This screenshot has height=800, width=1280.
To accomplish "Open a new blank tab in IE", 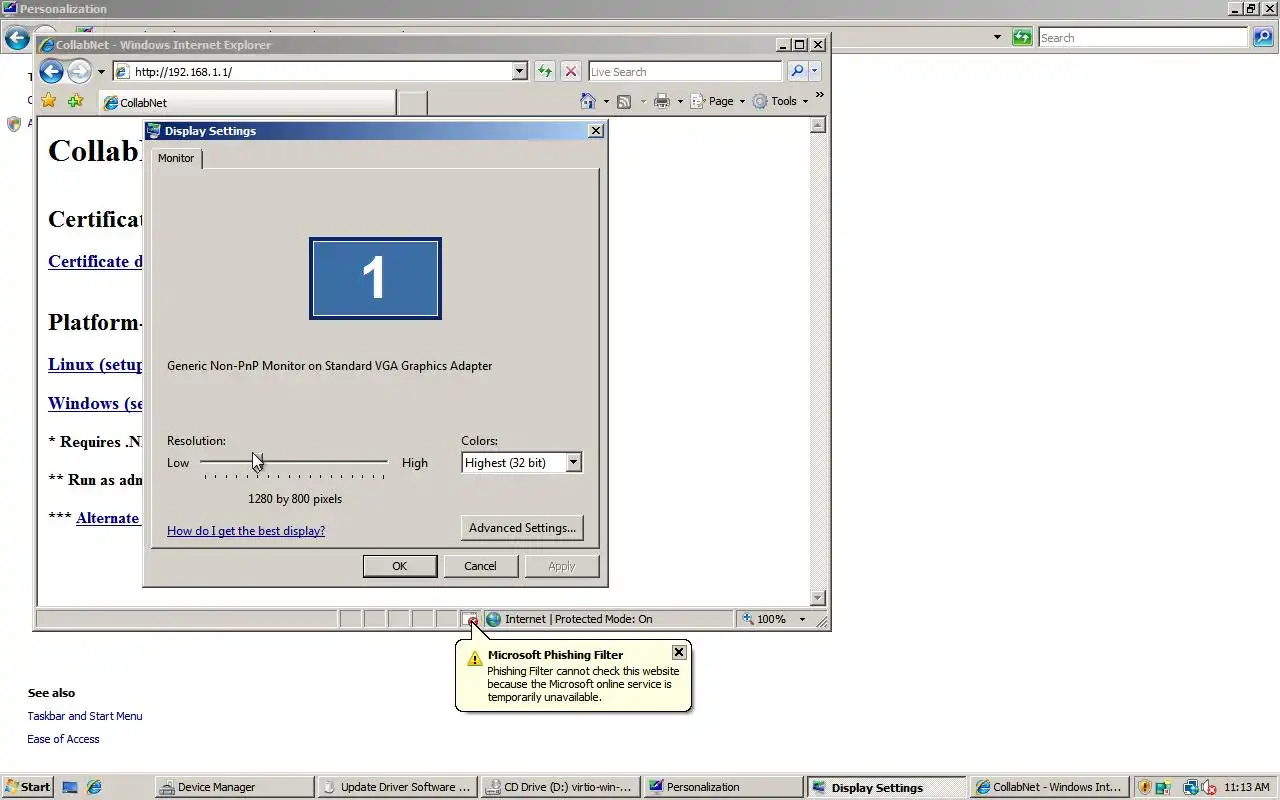I will click(413, 102).
